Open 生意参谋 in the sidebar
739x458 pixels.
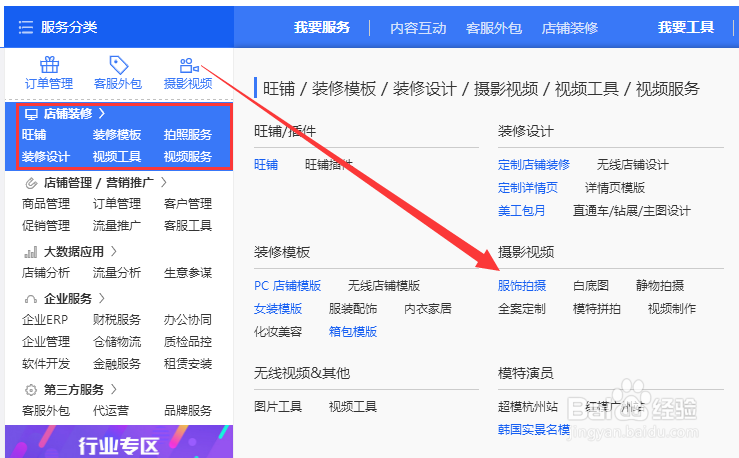point(188,273)
